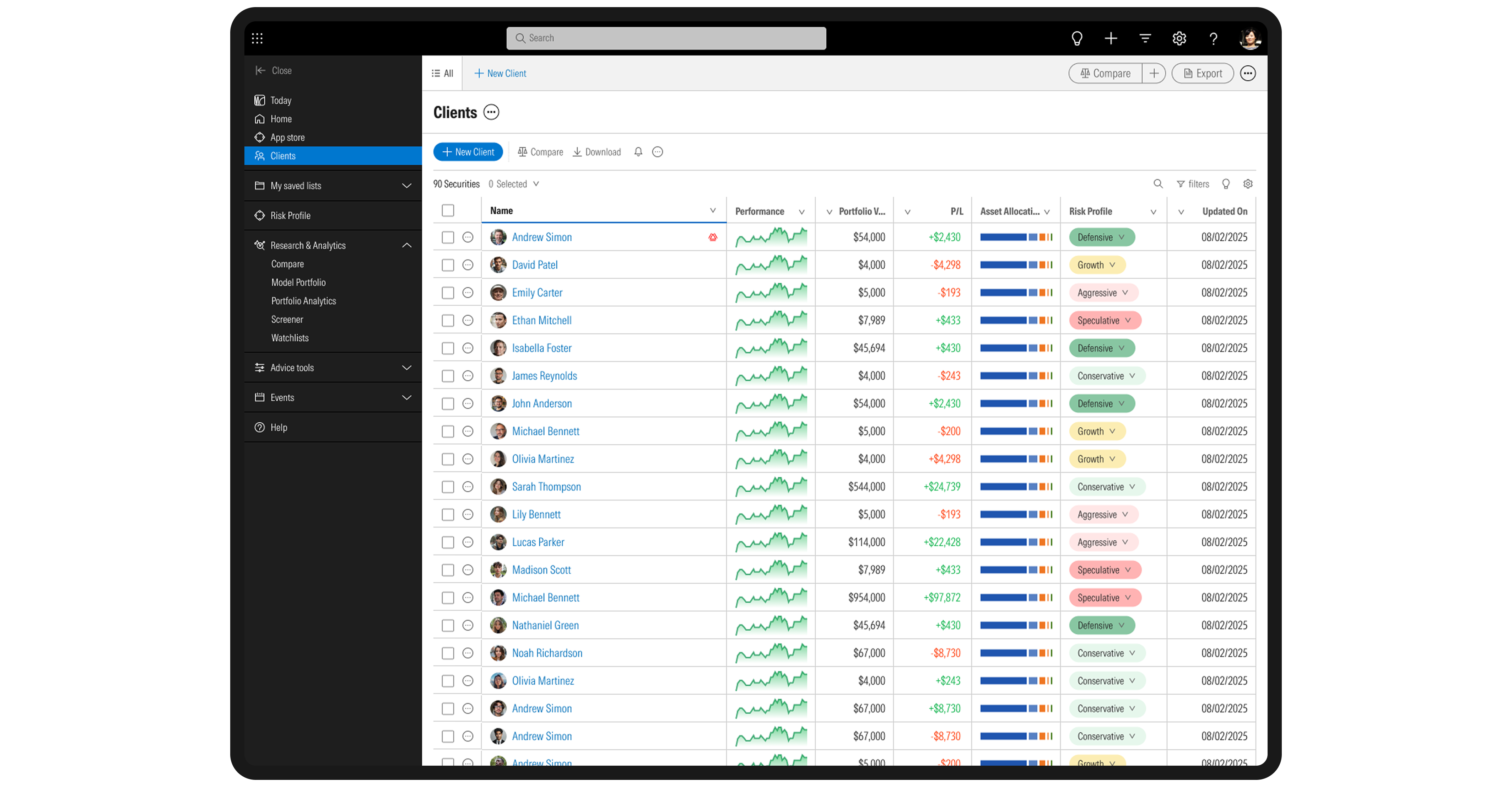1512x787 pixels.
Task: Open row options menu for David Patel
Action: (468, 265)
